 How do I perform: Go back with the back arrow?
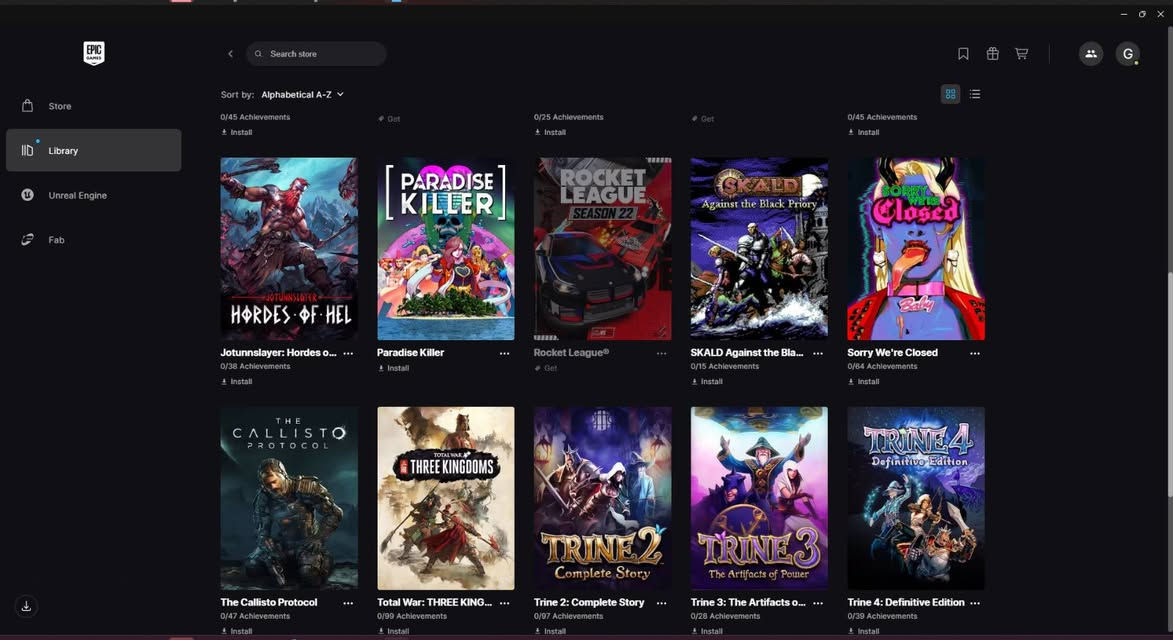click(230, 54)
